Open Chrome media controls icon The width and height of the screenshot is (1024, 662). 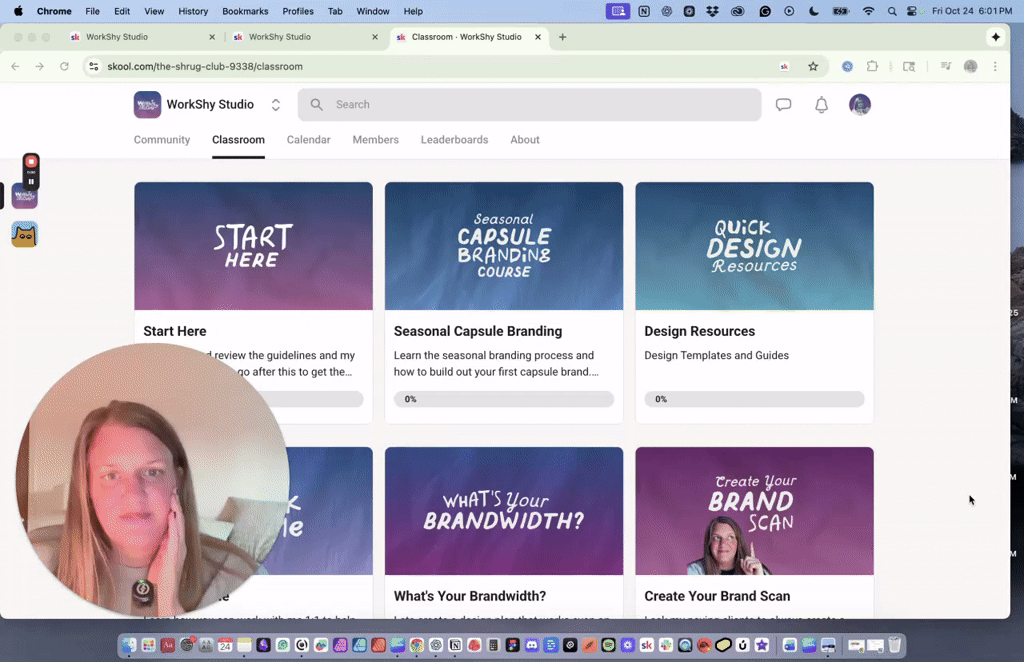[945, 67]
